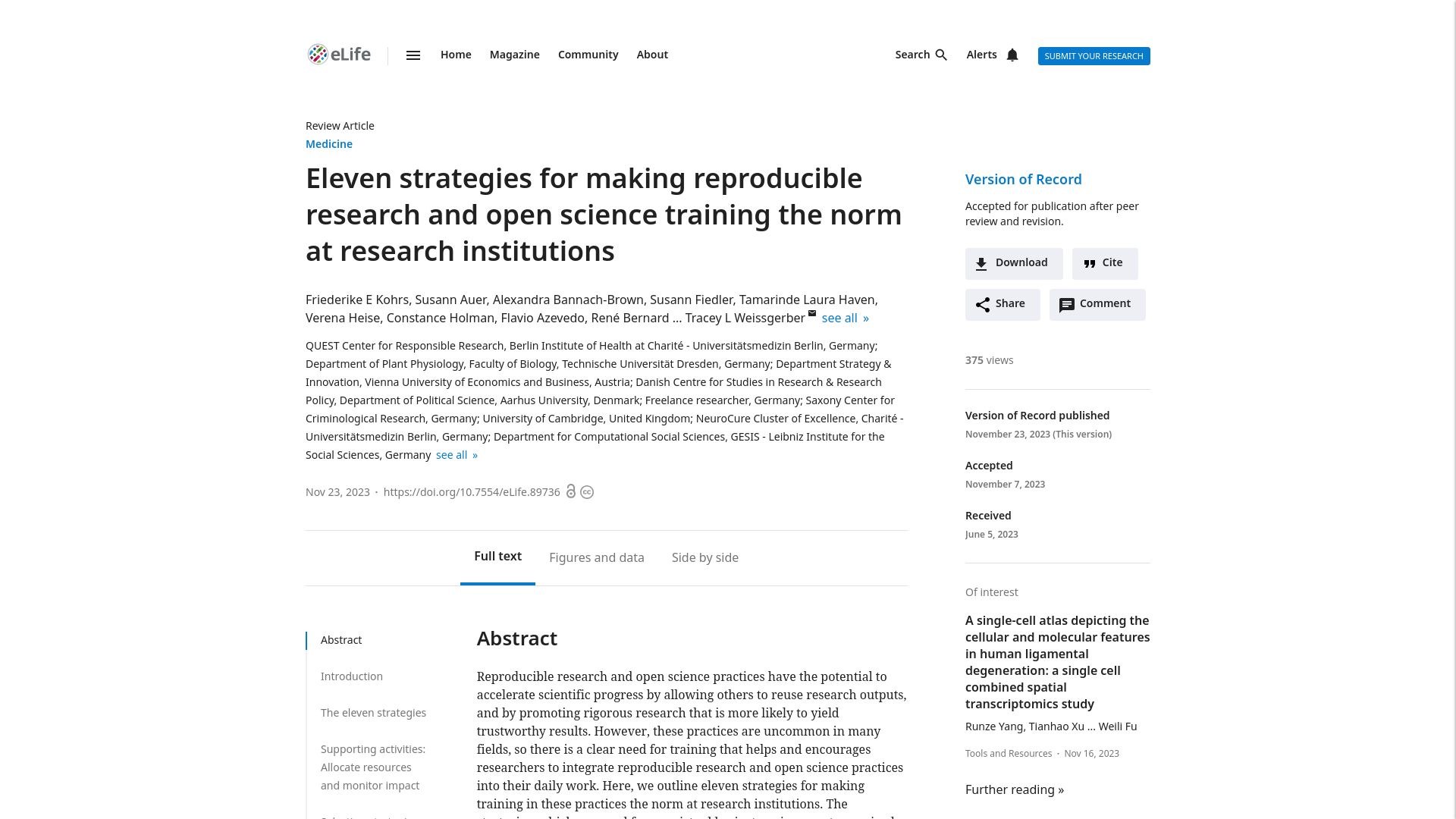Jump to Introduction in sidebar
The image size is (1456, 819).
[352, 676]
